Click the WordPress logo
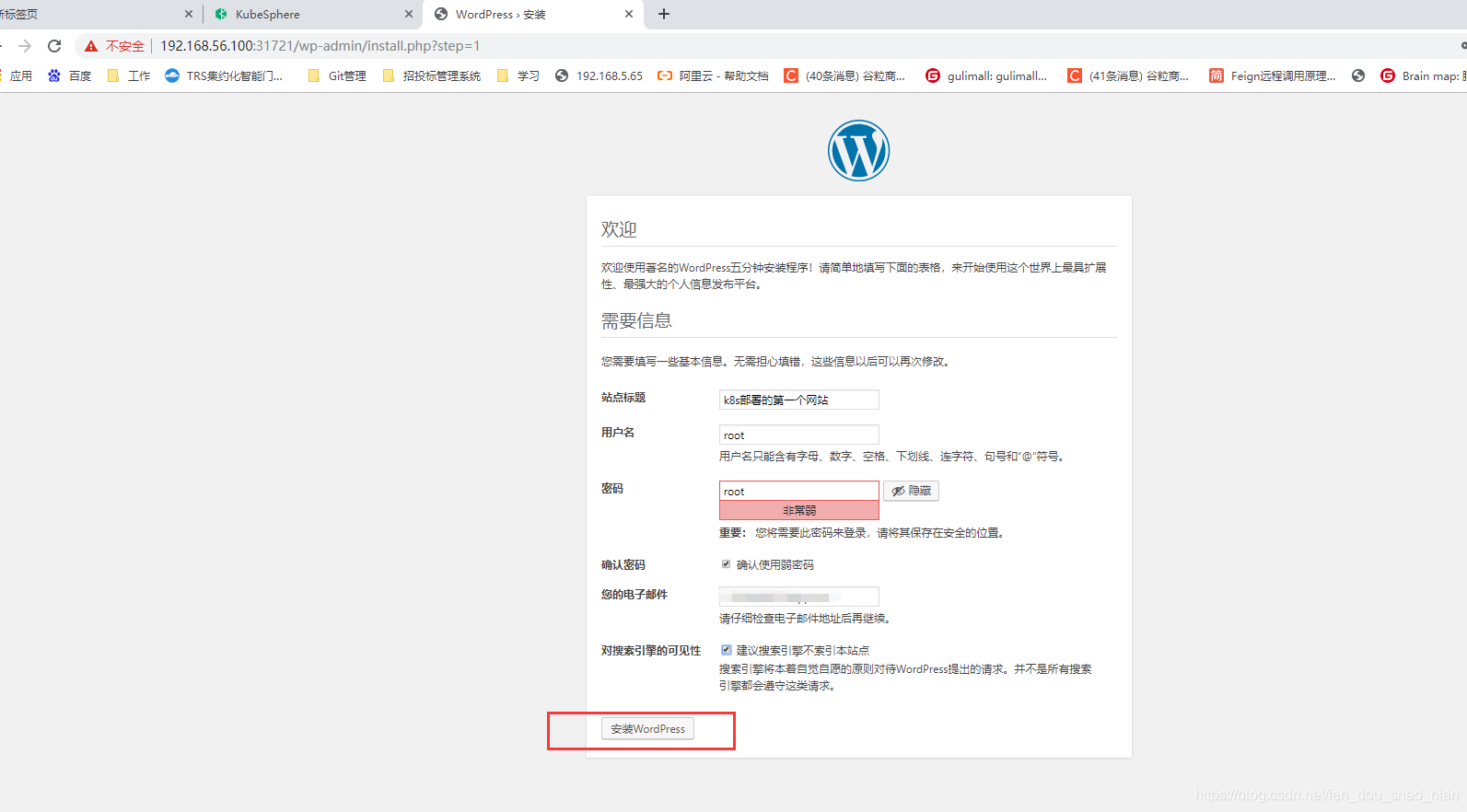 pos(858,150)
